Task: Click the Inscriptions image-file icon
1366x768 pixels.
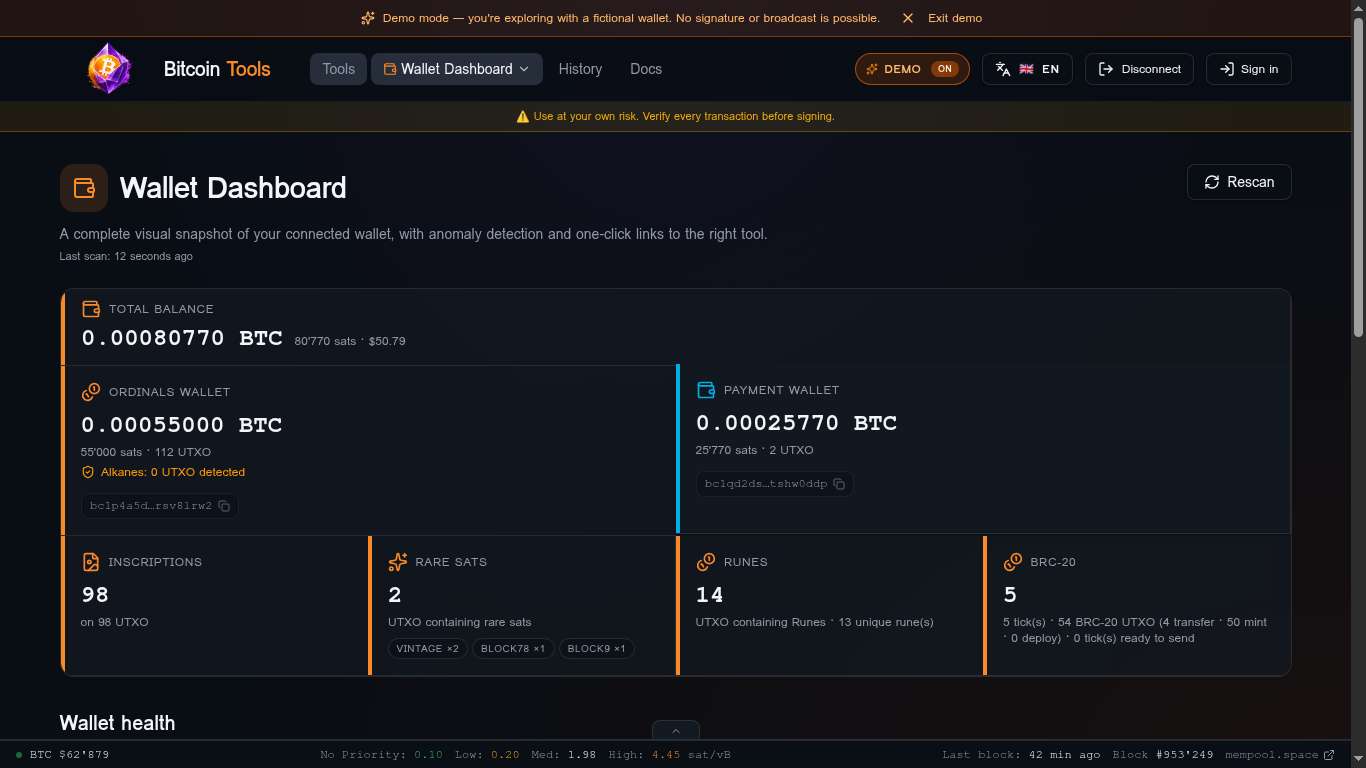Action: tap(91, 562)
